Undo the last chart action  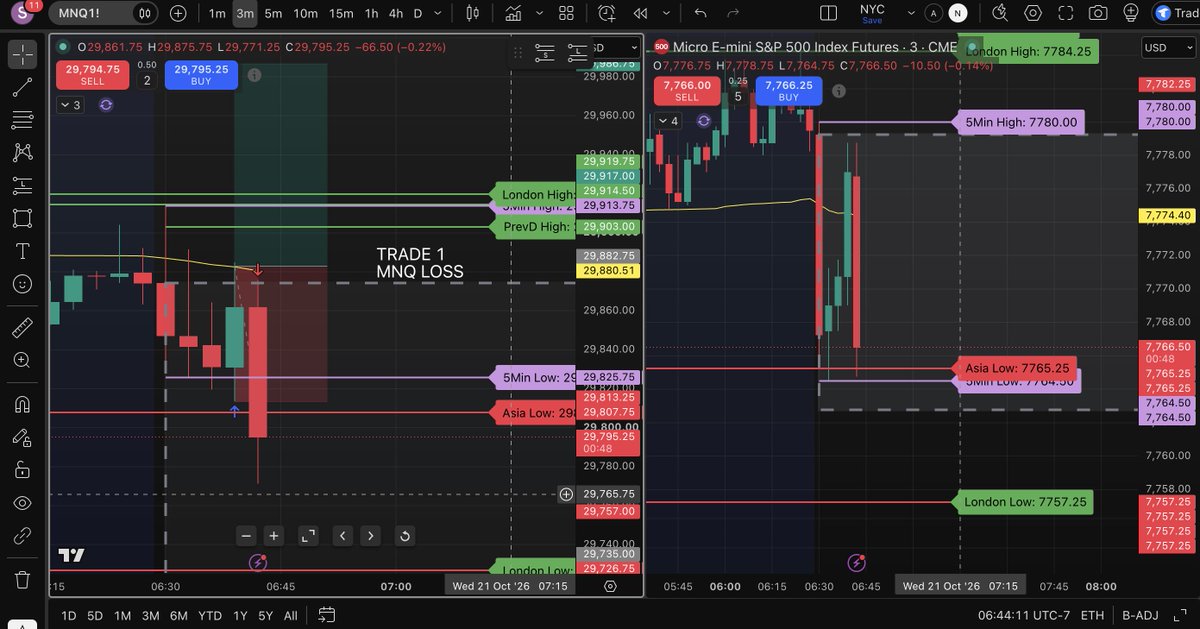tap(700, 14)
